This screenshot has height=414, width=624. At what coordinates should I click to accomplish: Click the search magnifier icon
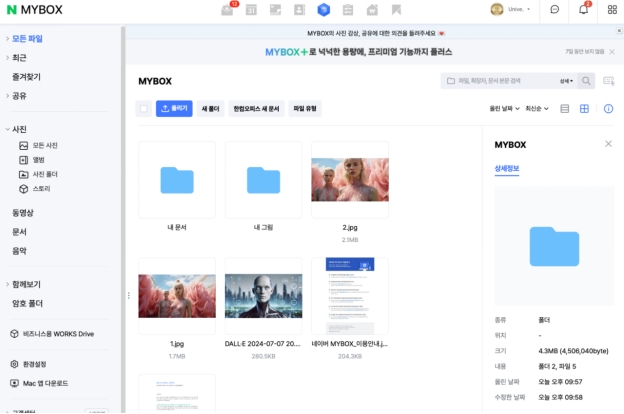[x=586, y=81]
